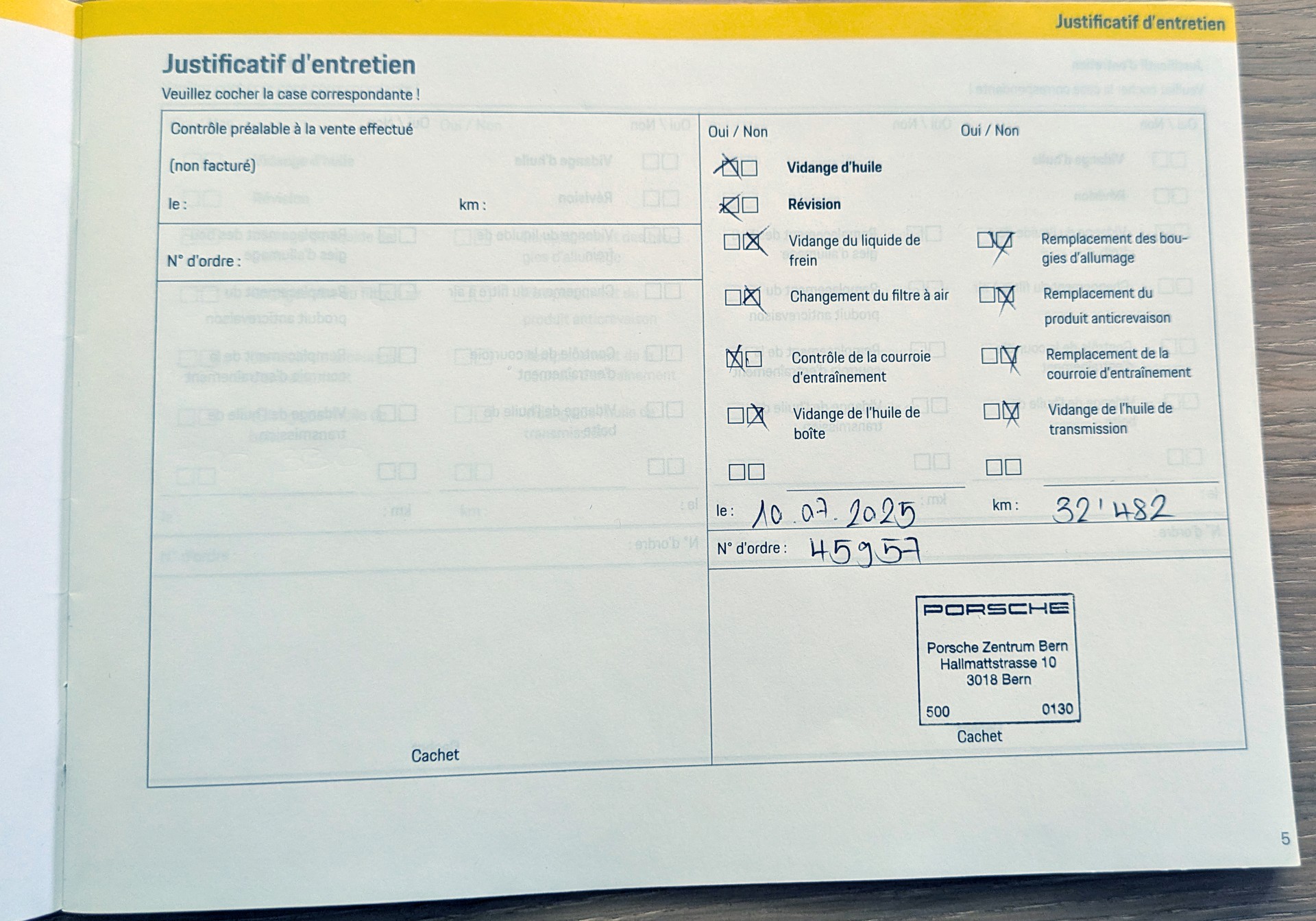This screenshot has width=1316, height=921.
Task: Click the '(non facturé)' note
Action: pos(212,165)
